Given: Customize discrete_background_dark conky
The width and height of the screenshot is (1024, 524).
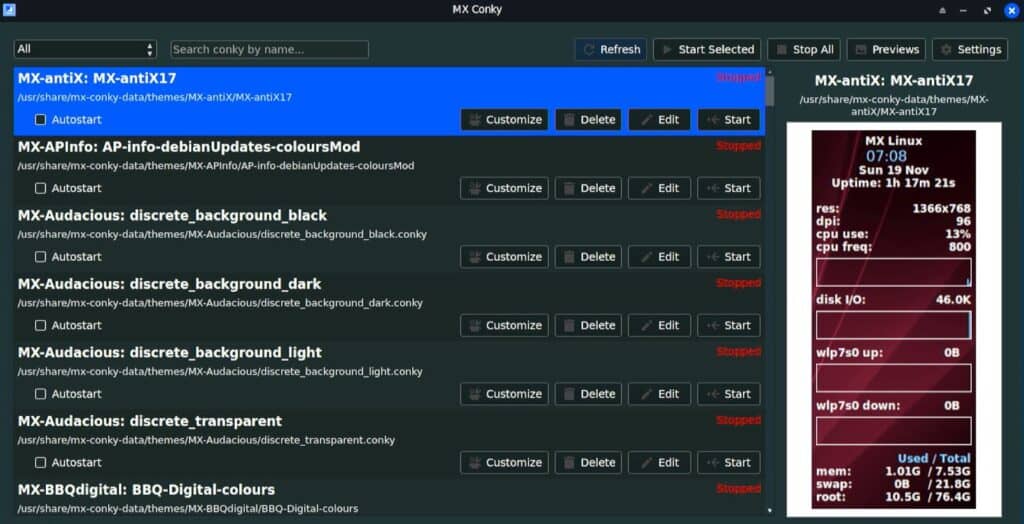Looking at the screenshot, I should tap(504, 325).
